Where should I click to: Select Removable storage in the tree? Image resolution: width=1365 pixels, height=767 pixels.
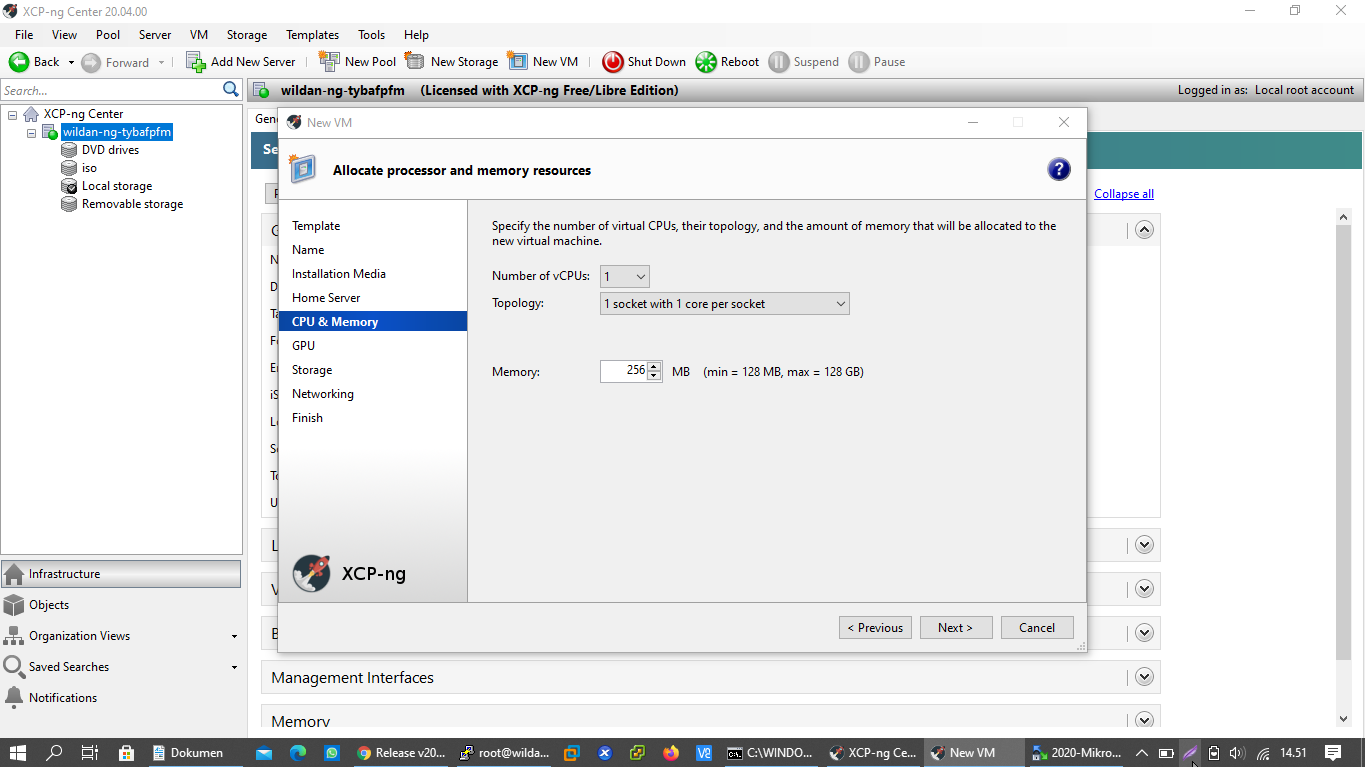(132, 204)
